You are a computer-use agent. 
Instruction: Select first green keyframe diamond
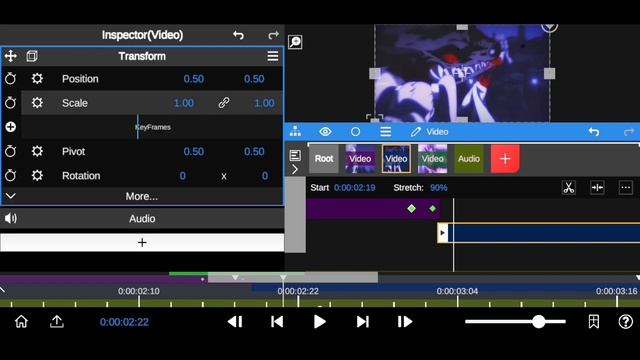pyautogui.click(x=411, y=209)
